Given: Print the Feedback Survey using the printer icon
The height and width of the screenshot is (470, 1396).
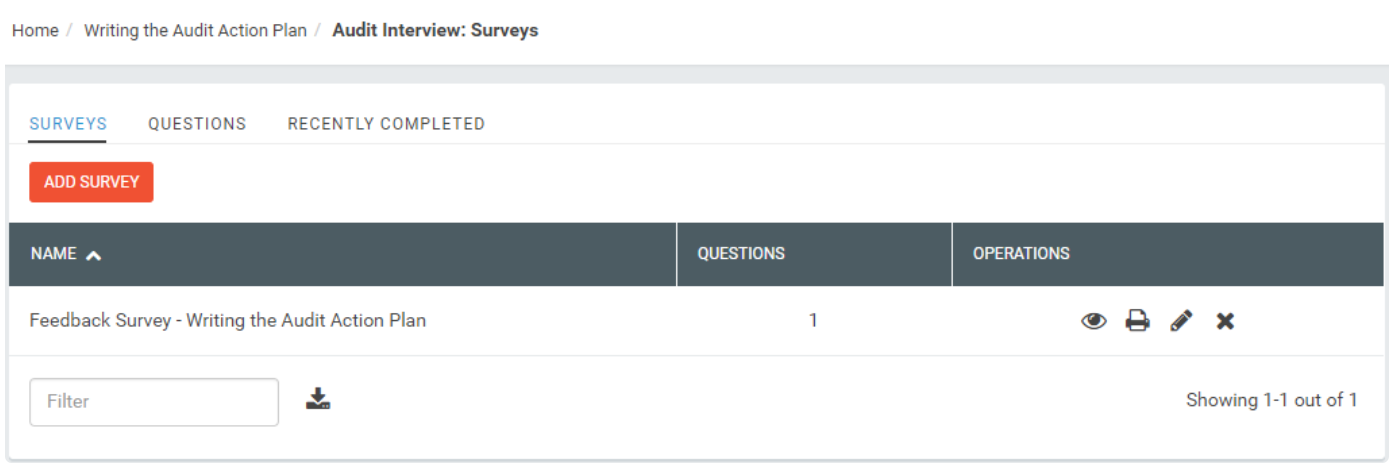Looking at the screenshot, I should pyautogui.click(x=1137, y=321).
